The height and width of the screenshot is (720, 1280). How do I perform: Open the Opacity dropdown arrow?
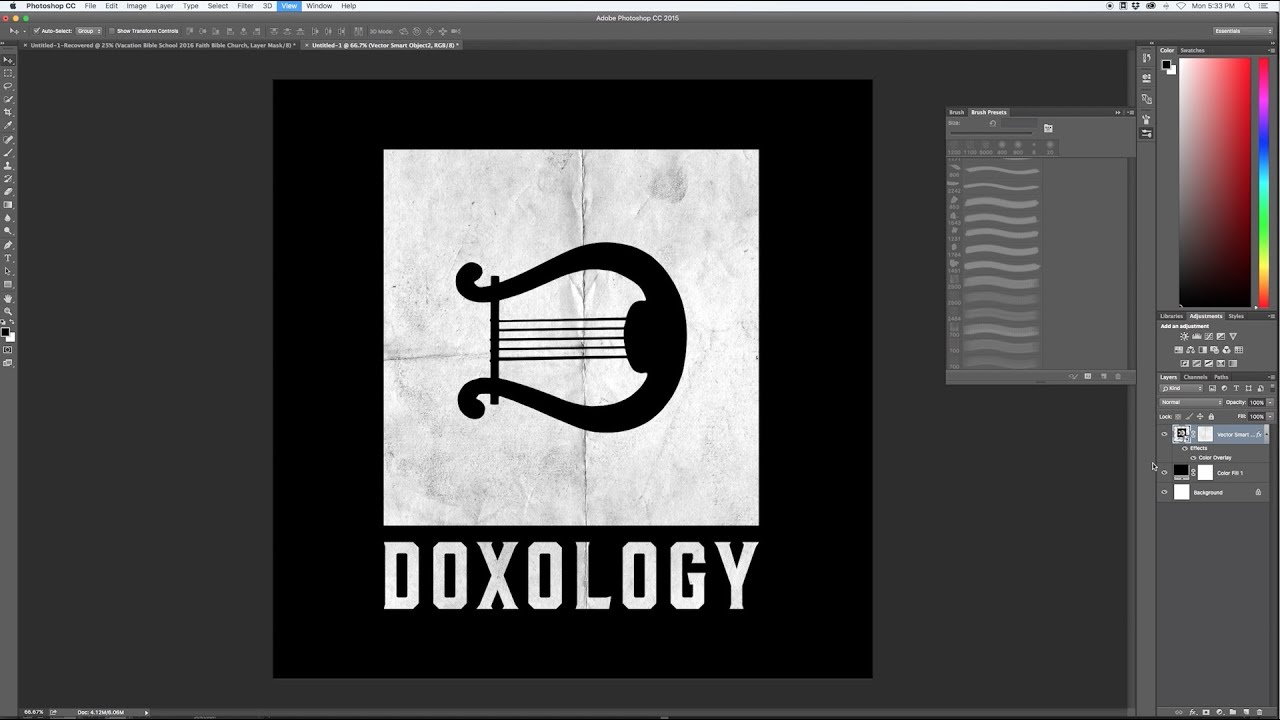click(x=1270, y=402)
